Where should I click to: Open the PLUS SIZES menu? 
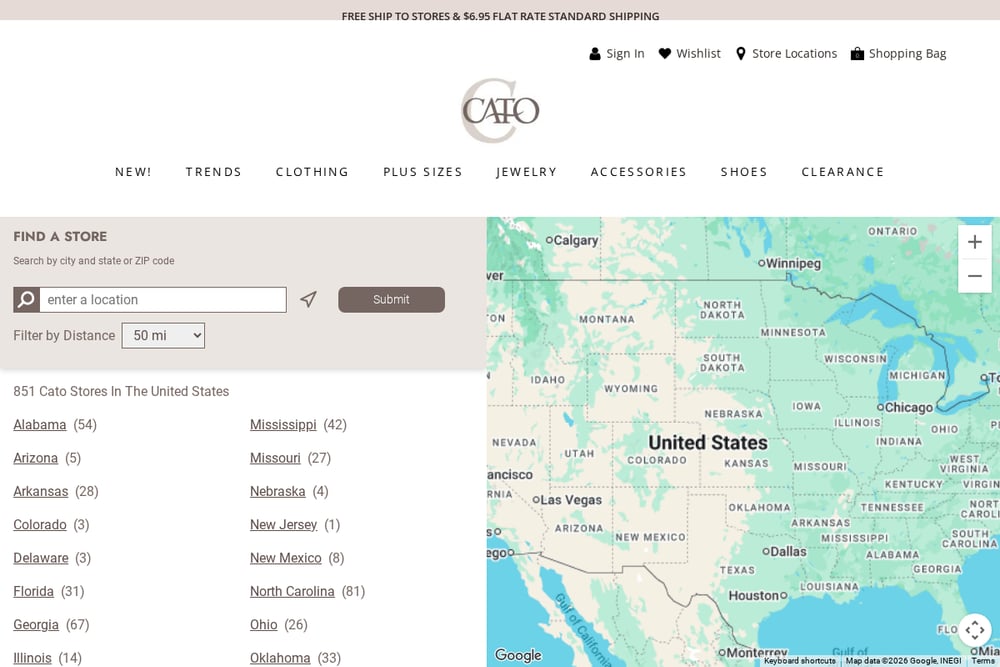point(423,172)
